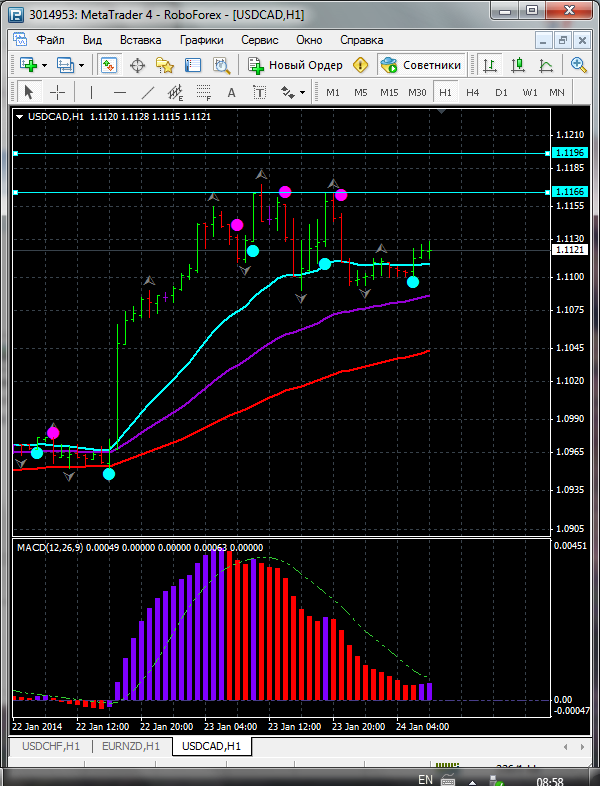Click the 1.1196 price label
The image size is (600, 786).
(570, 153)
